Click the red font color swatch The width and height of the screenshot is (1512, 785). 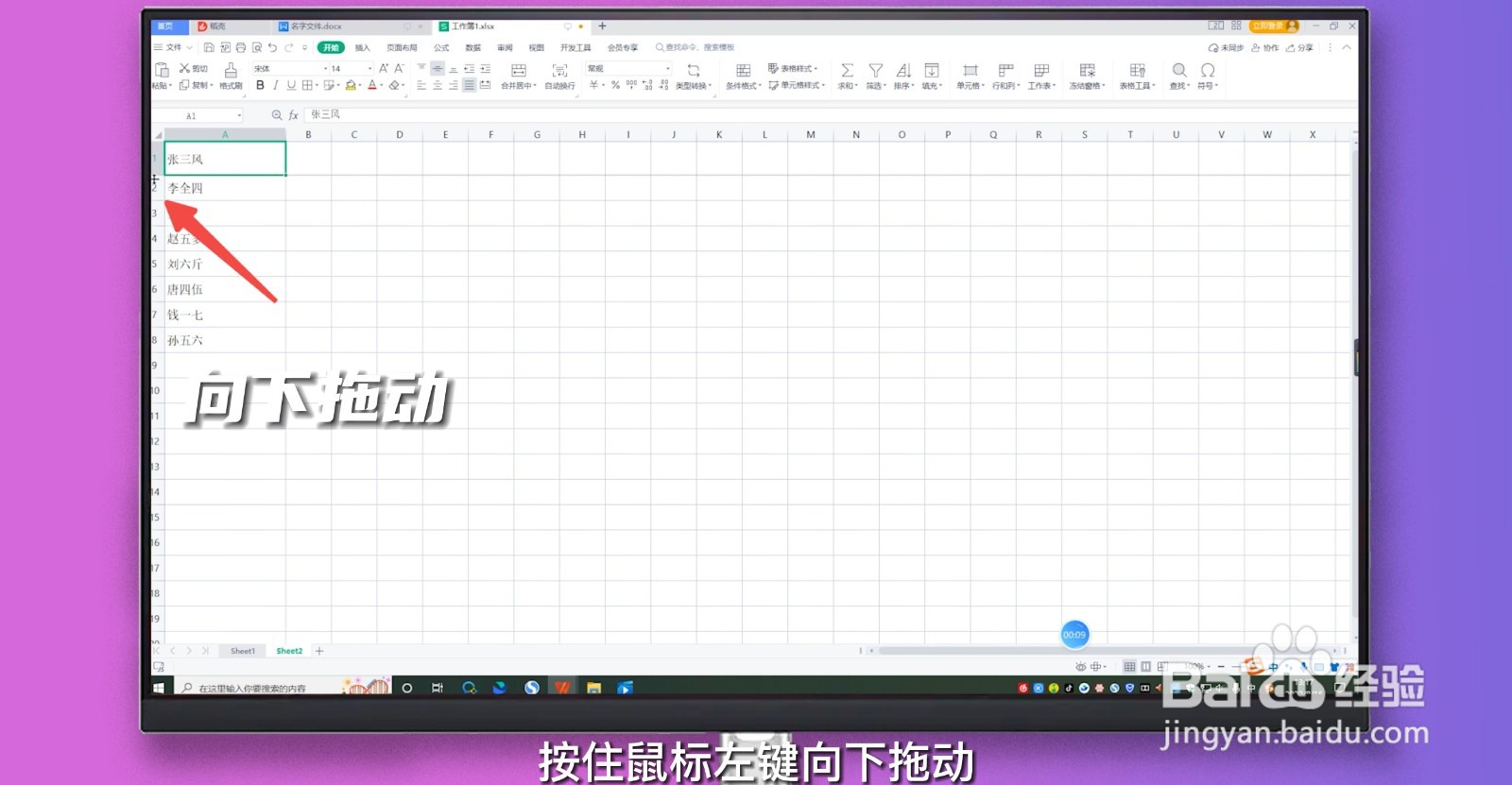tap(372, 85)
